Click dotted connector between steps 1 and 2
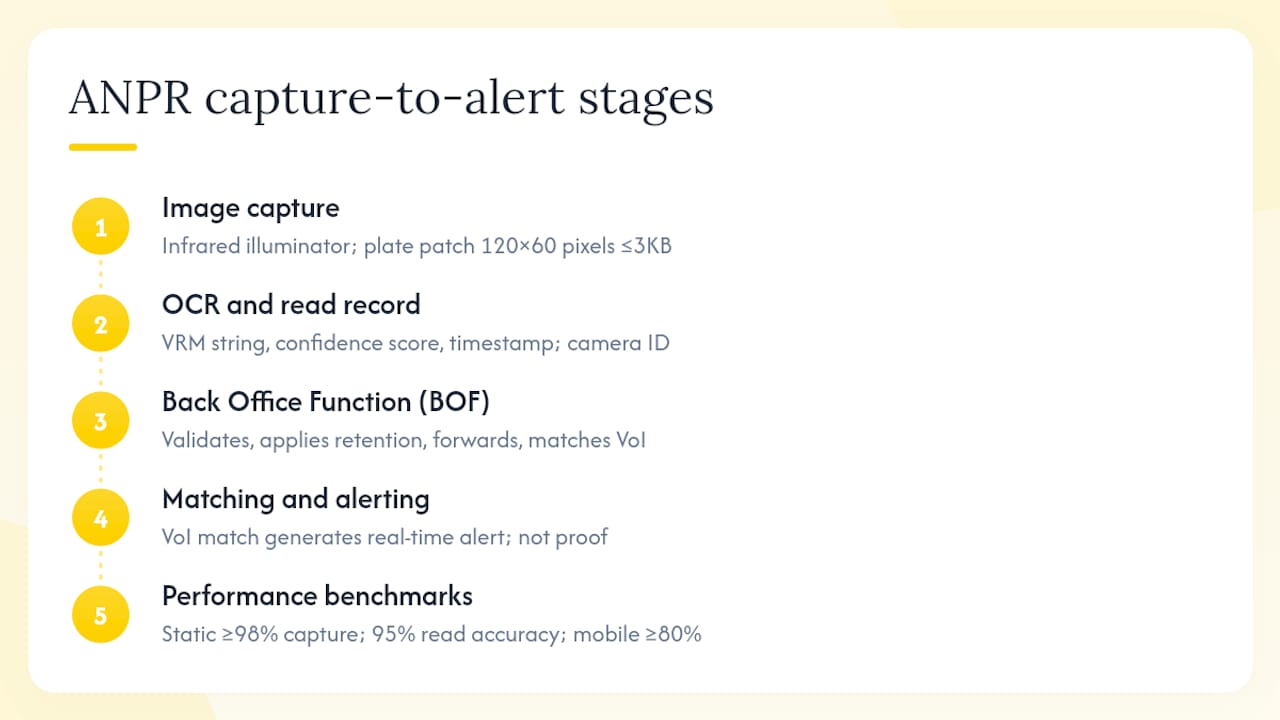 point(100,276)
